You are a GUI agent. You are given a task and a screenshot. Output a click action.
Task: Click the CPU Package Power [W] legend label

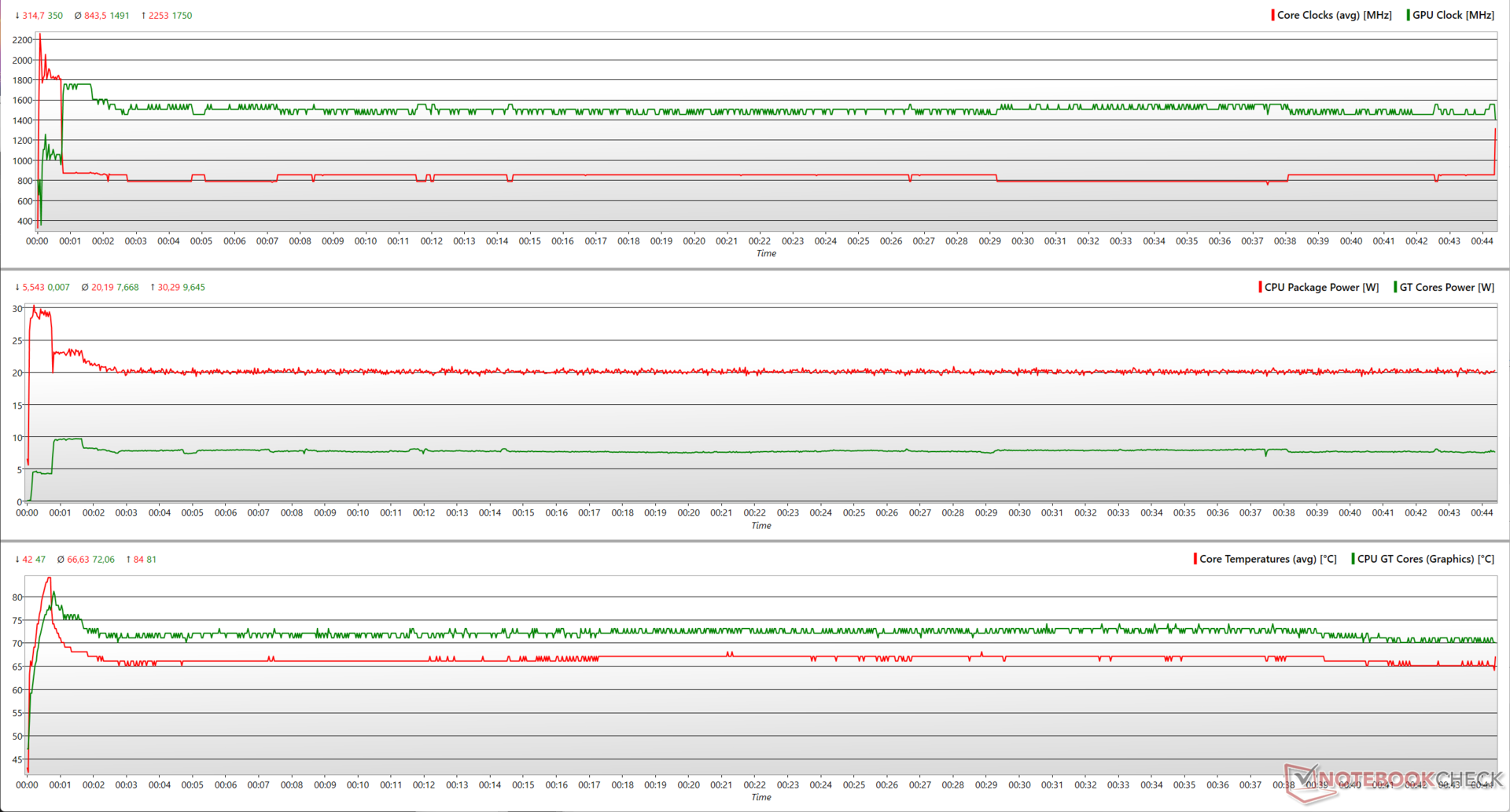[1321, 287]
